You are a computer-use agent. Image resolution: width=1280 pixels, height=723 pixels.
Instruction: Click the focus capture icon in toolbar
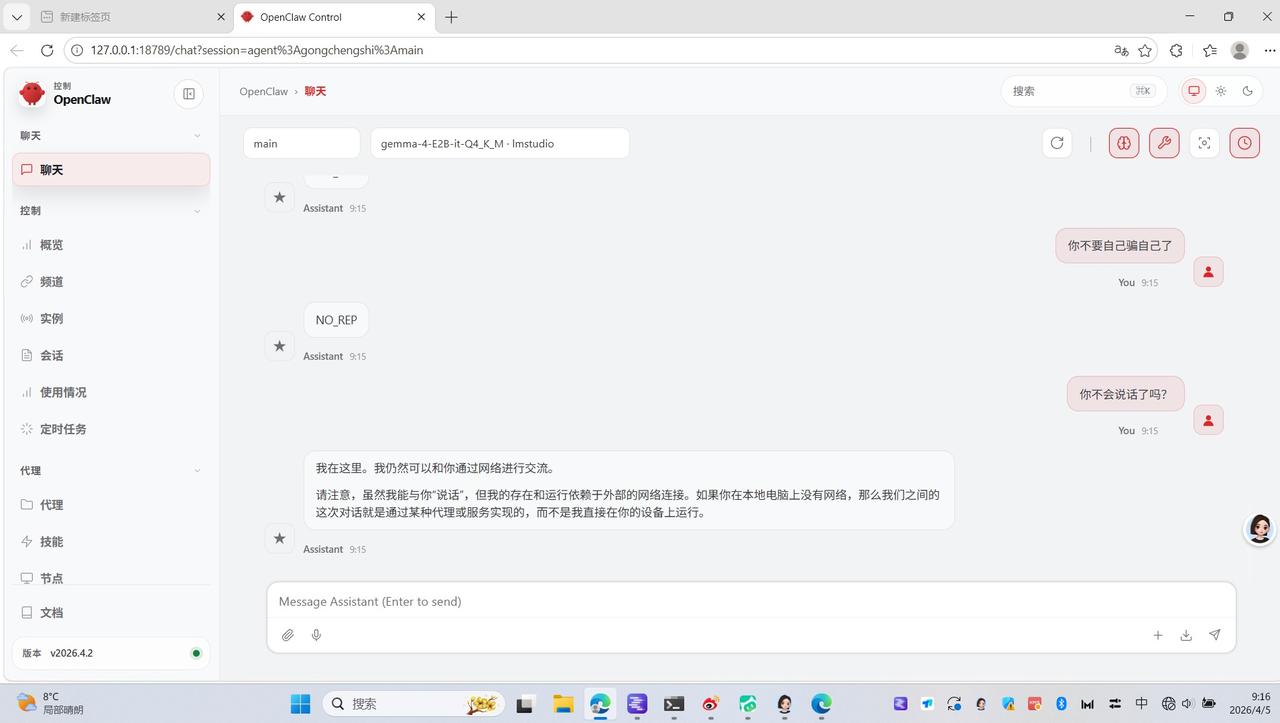pyautogui.click(x=1203, y=142)
